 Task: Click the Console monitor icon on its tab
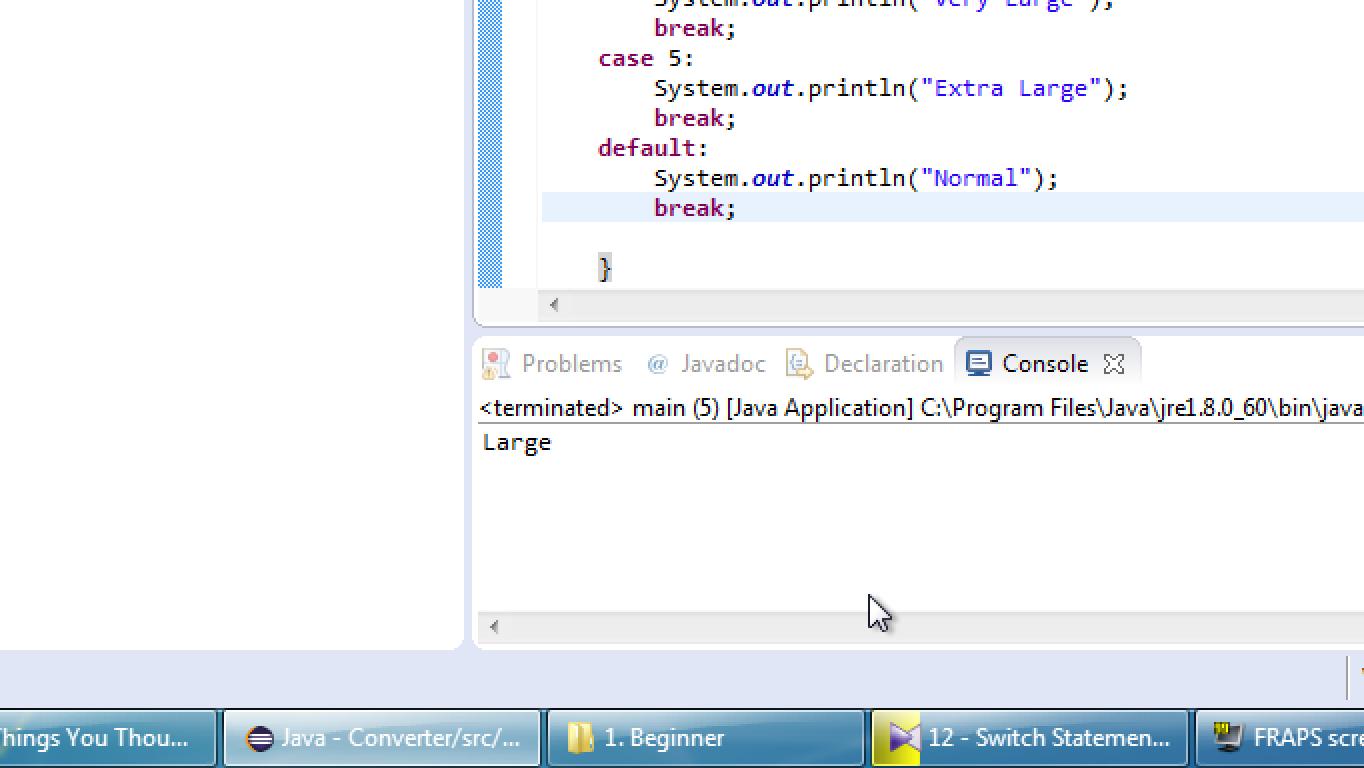[977, 363]
